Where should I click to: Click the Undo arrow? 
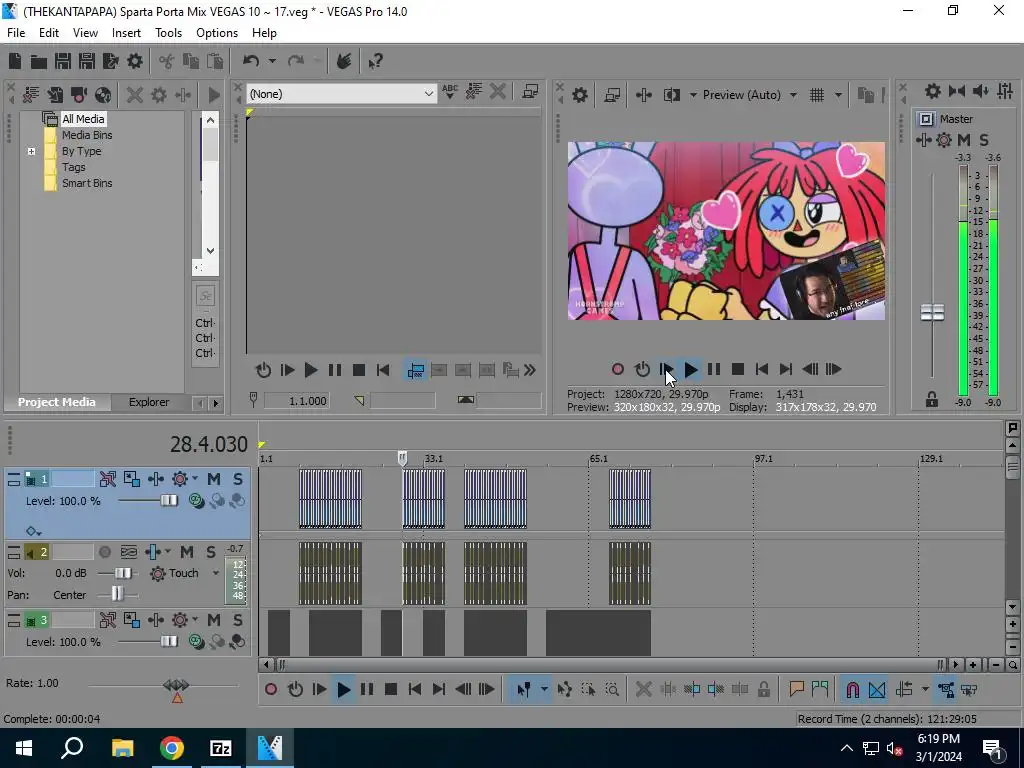[x=251, y=61]
